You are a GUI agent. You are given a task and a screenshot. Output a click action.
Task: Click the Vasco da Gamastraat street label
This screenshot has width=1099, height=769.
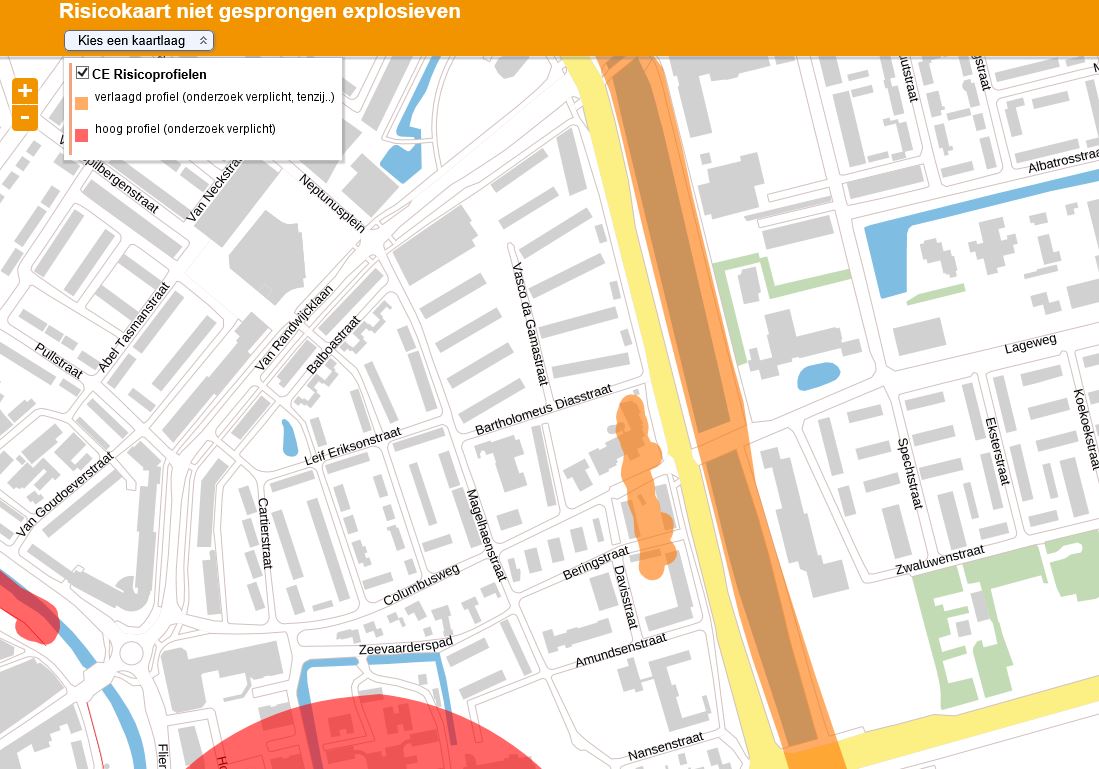[x=529, y=324]
